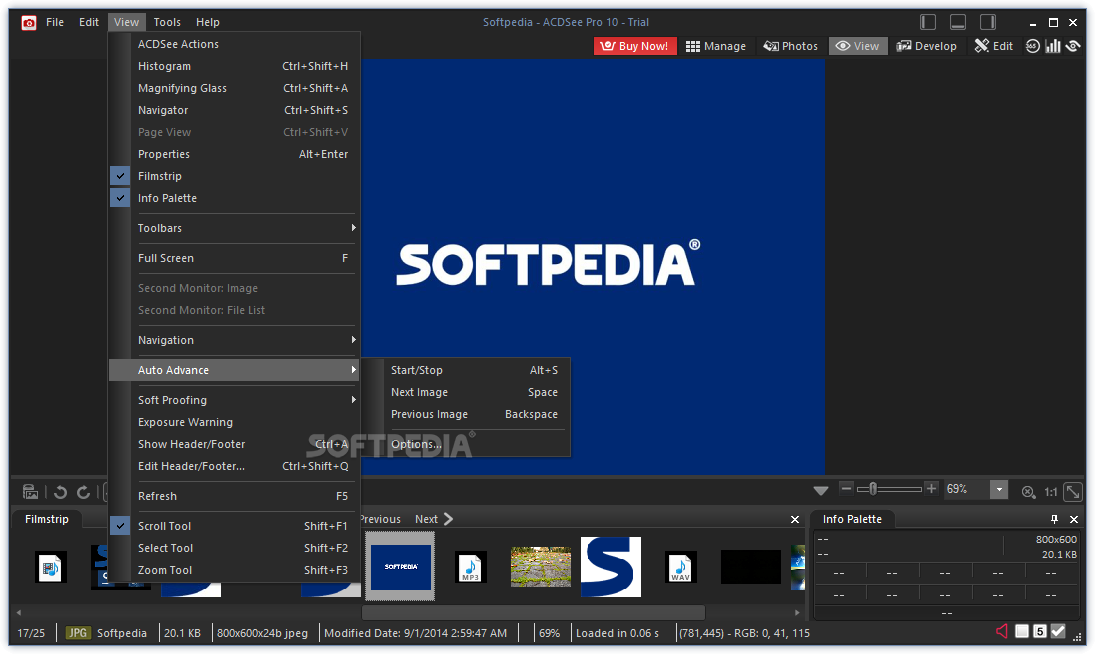Click the JPG format badge in status bar

pyautogui.click(x=78, y=633)
